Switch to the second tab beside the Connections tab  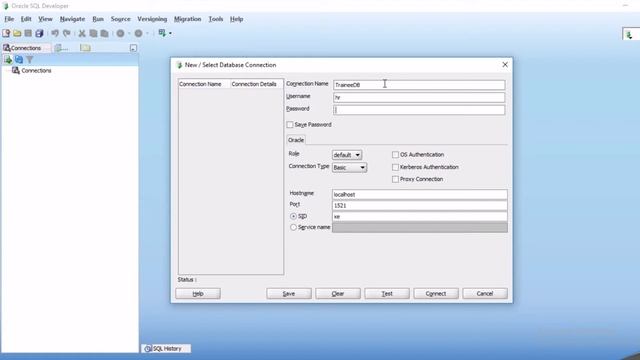point(62,48)
